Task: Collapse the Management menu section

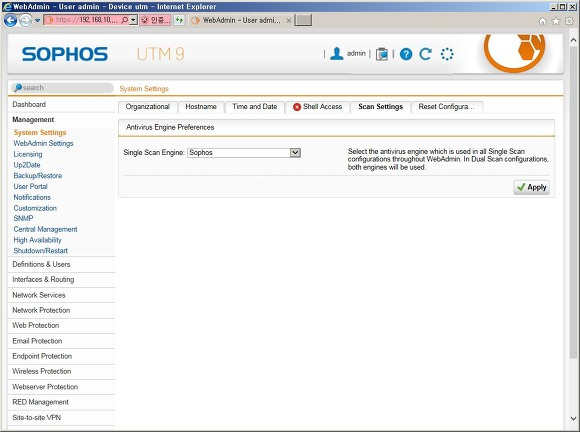Action: click(x=33, y=119)
